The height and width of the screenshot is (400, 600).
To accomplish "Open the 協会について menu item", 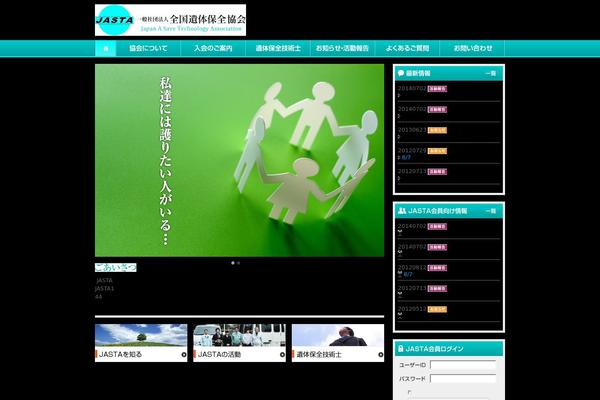I will point(148,49).
